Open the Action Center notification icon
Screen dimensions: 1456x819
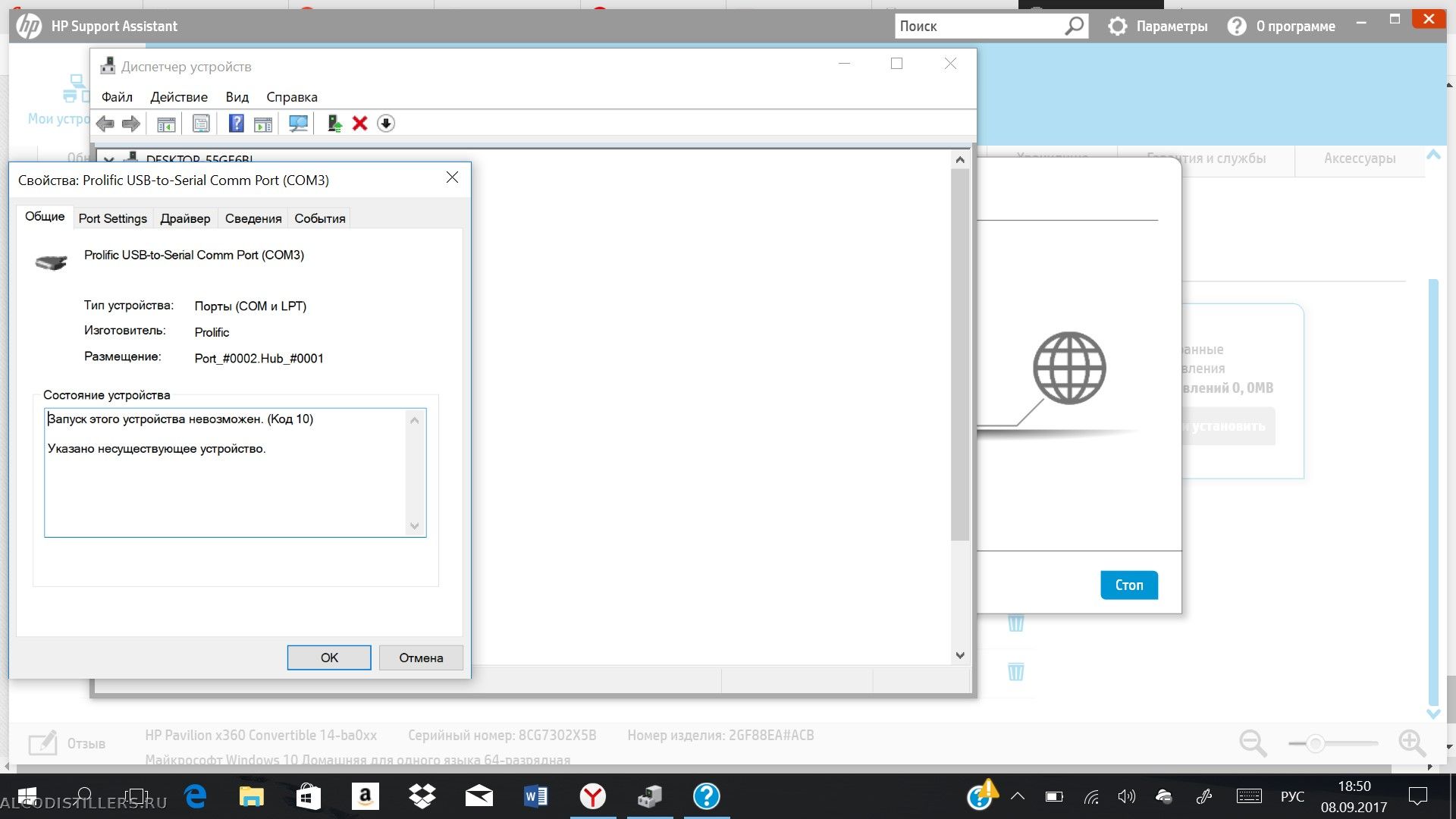[1417, 796]
